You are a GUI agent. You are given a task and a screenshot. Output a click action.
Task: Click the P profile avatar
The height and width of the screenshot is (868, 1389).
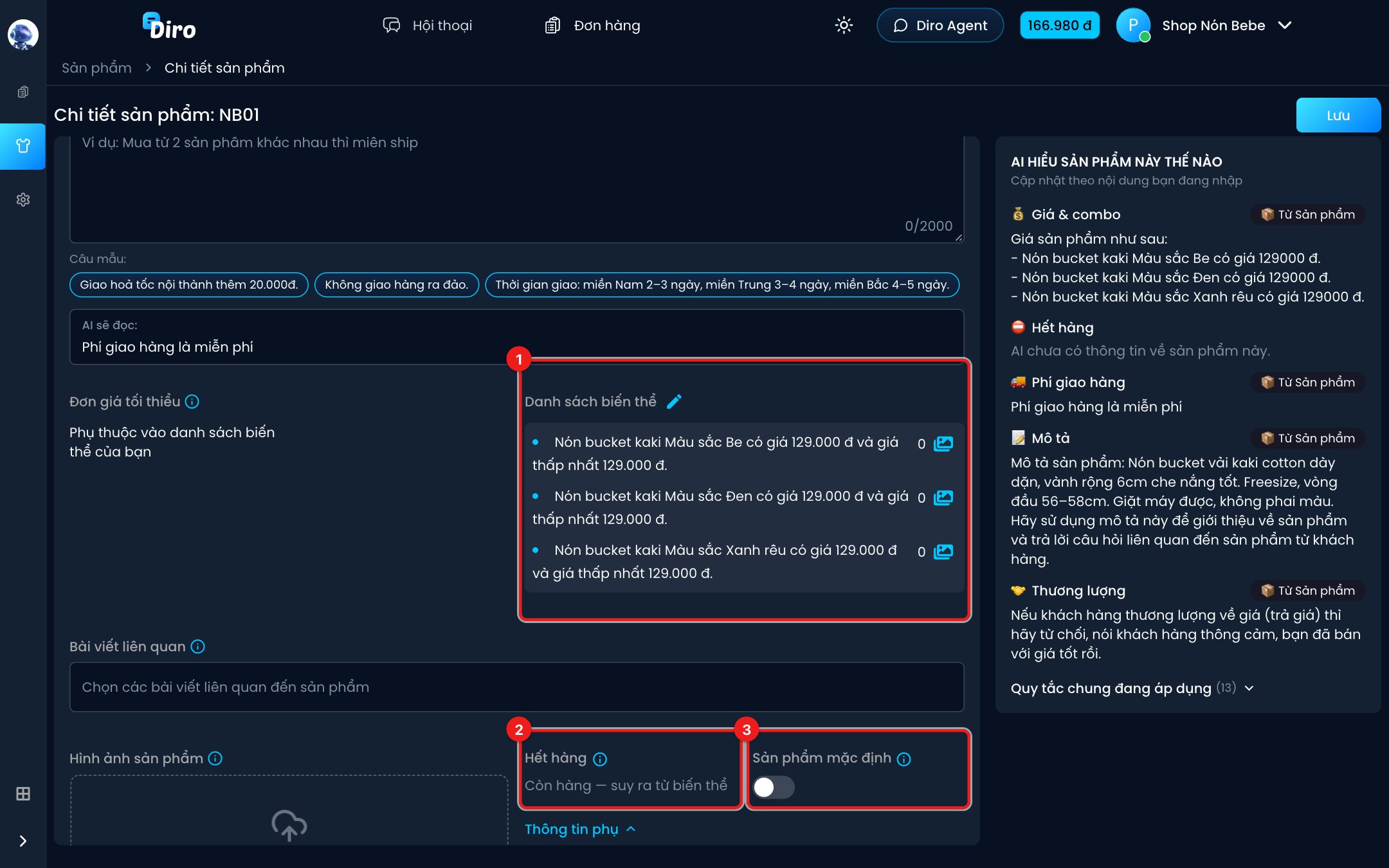pos(1132,25)
